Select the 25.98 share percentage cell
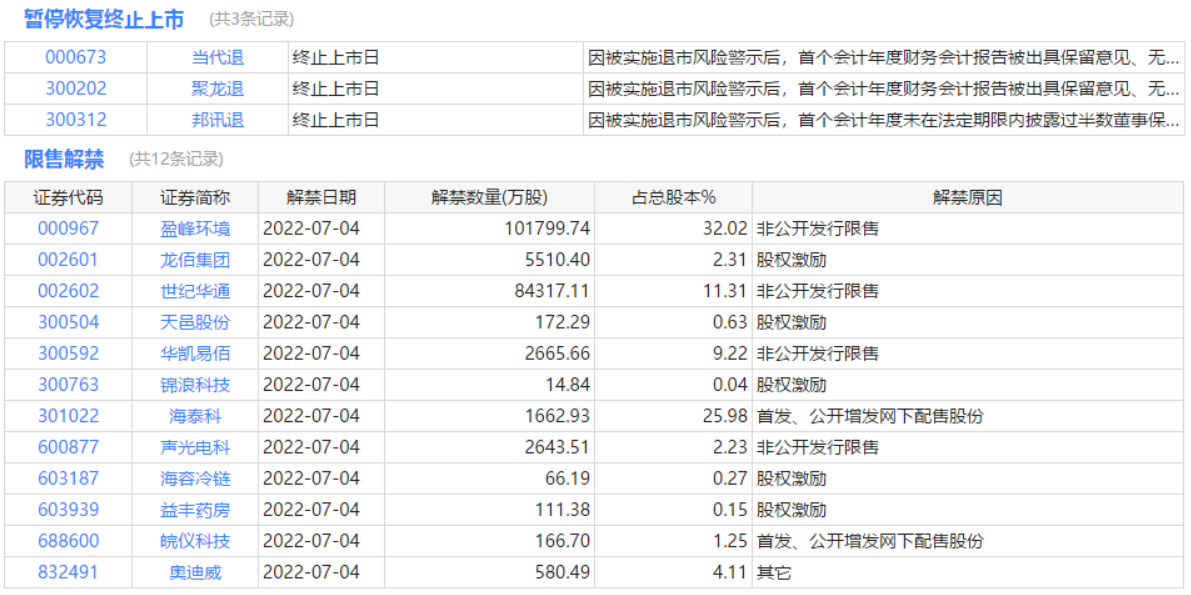1191x595 pixels. coord(674,416)
